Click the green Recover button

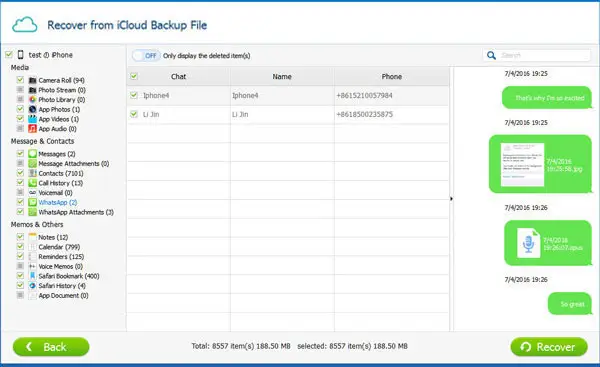tap(549, 347)
